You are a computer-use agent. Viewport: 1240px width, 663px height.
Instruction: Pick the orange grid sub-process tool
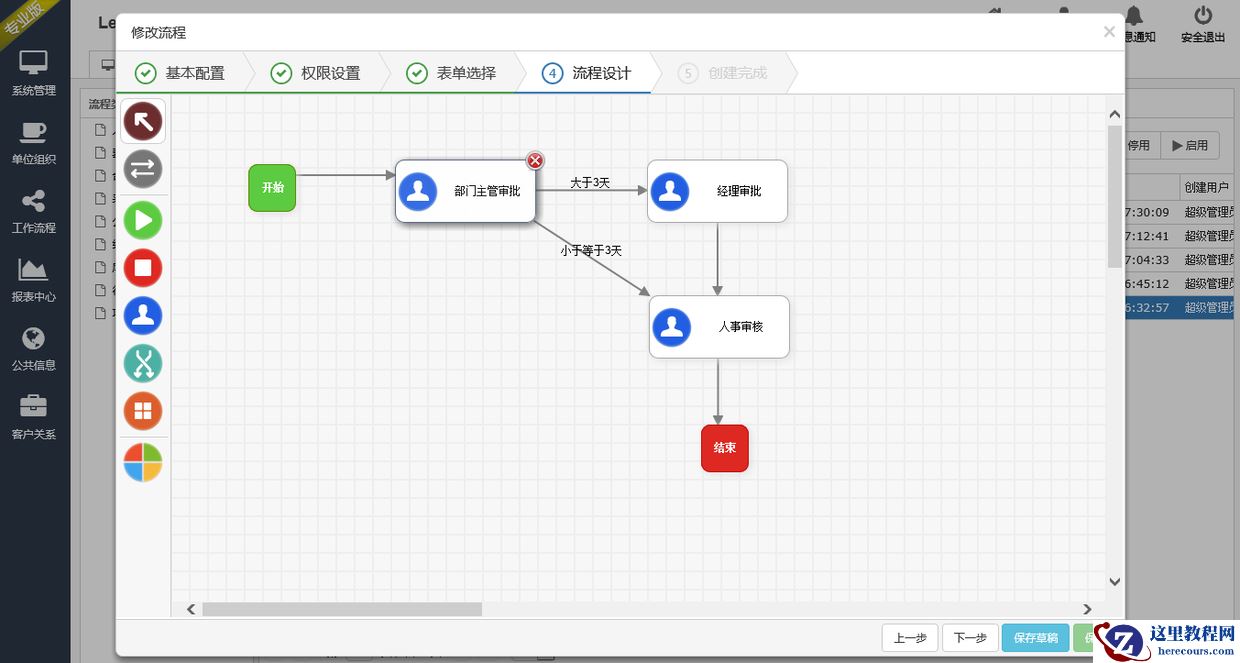click(x=143, y=411)
